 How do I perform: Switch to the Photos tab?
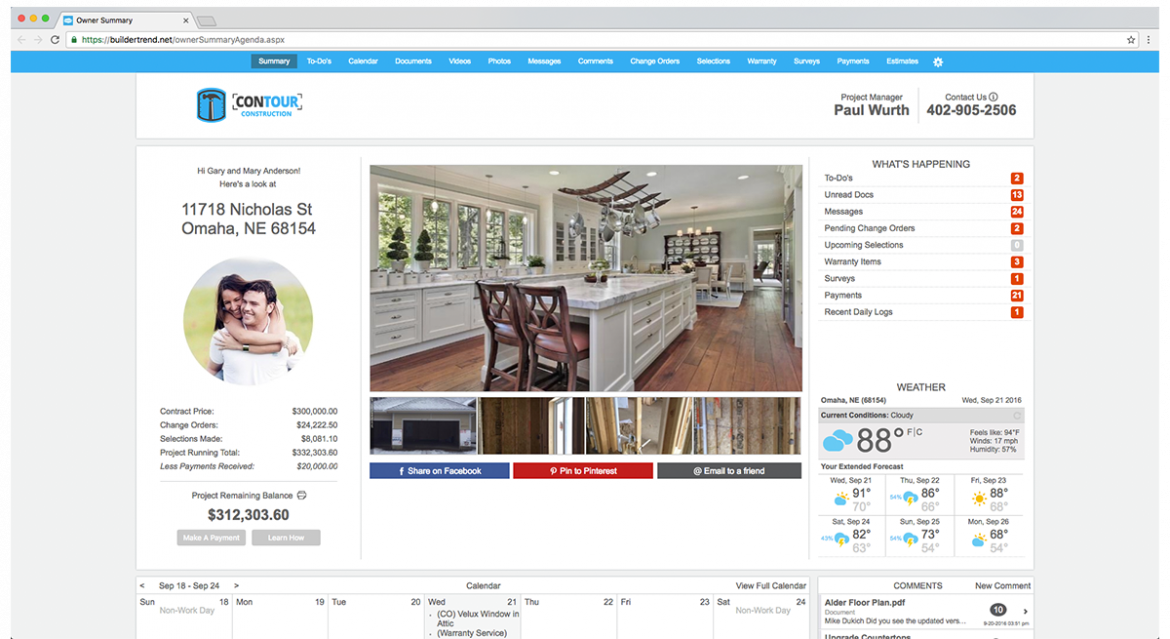pos(499,61)
